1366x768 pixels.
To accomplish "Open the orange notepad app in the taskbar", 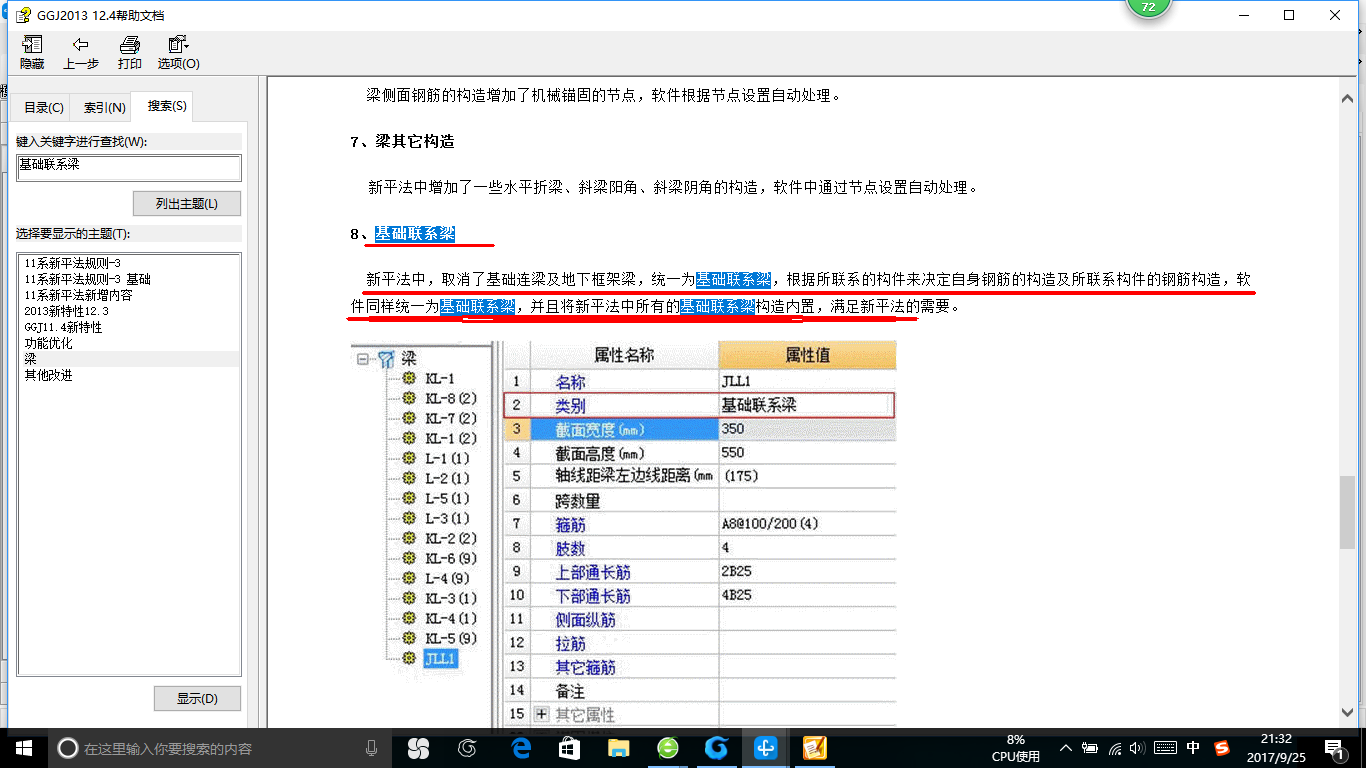I will coord(815,748).
